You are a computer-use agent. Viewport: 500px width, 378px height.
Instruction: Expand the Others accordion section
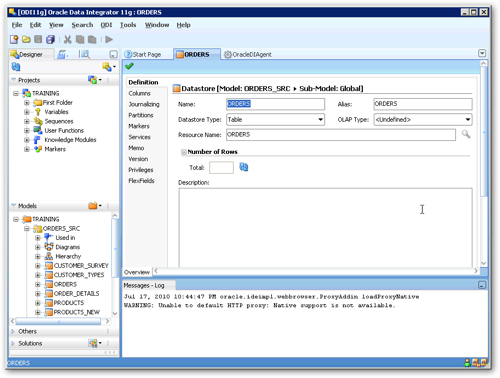[x=13, y=331]
